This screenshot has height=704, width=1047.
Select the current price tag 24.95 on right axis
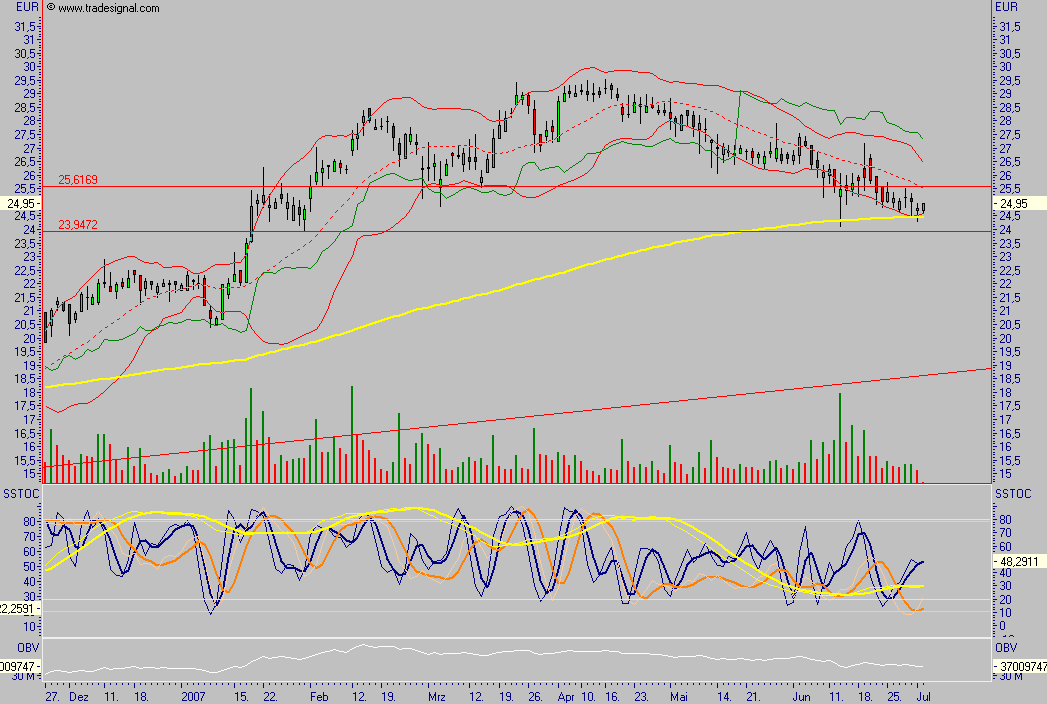[x=1015, y=203]
